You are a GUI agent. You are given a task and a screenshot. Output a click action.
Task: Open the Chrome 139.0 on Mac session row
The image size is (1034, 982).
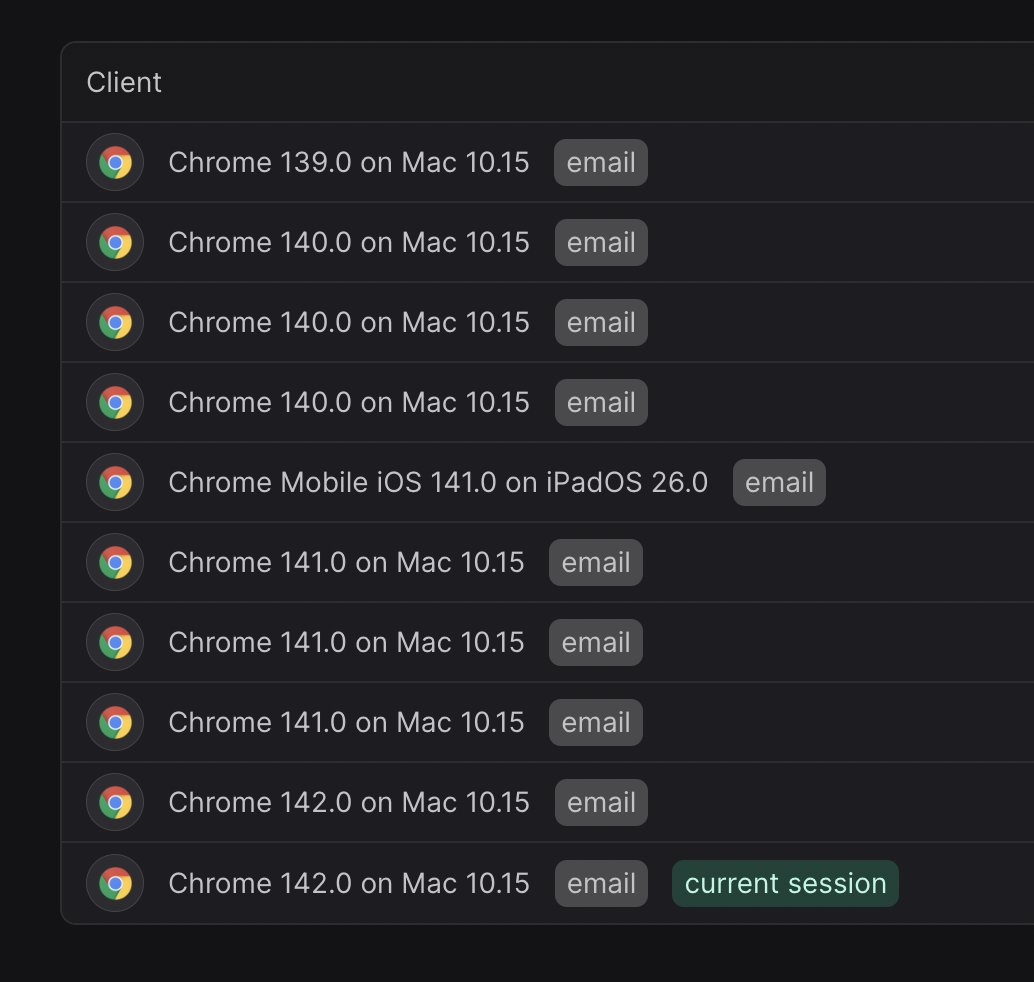(350, 162)
